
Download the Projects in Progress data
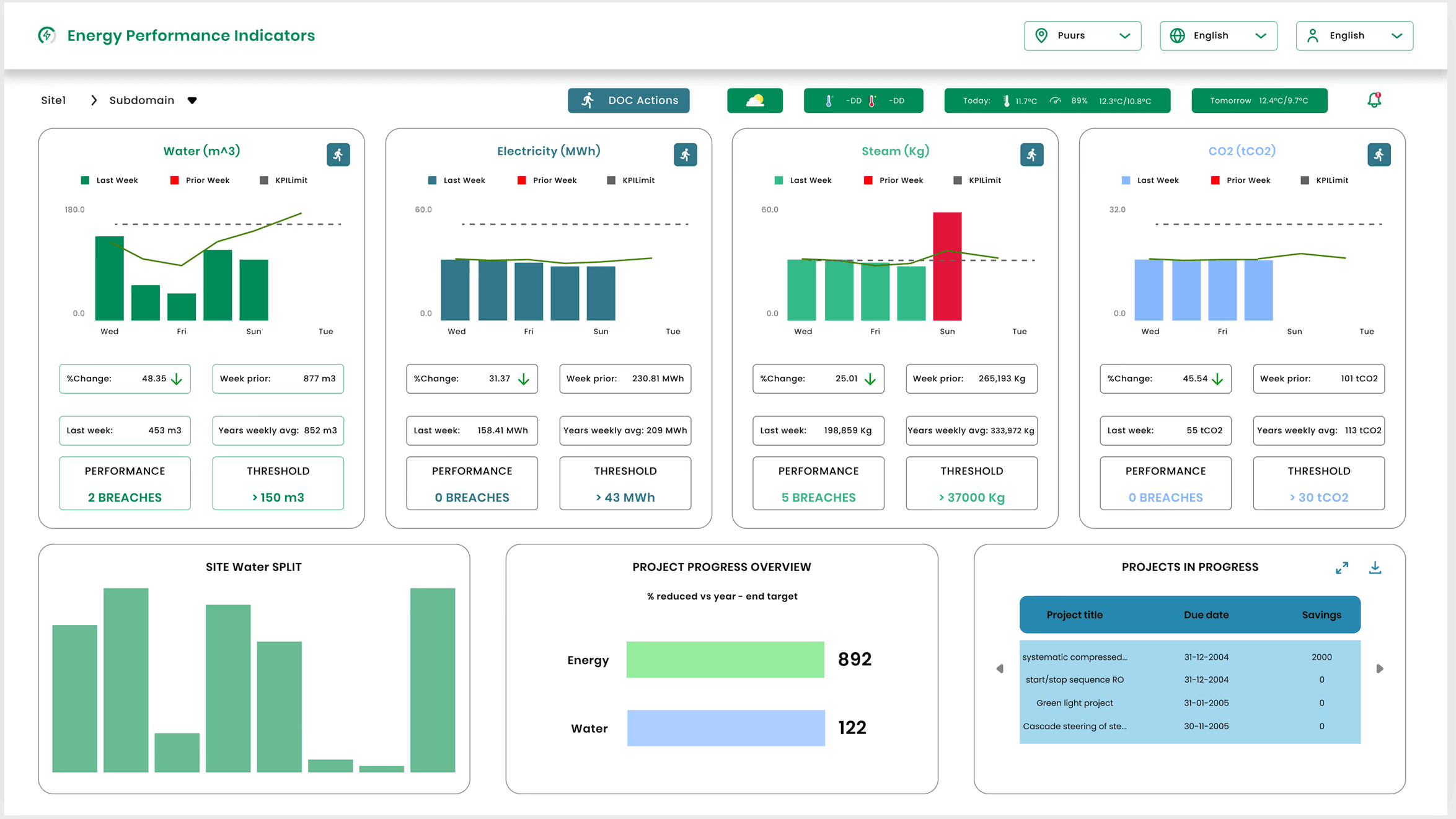pos(1375,568)
